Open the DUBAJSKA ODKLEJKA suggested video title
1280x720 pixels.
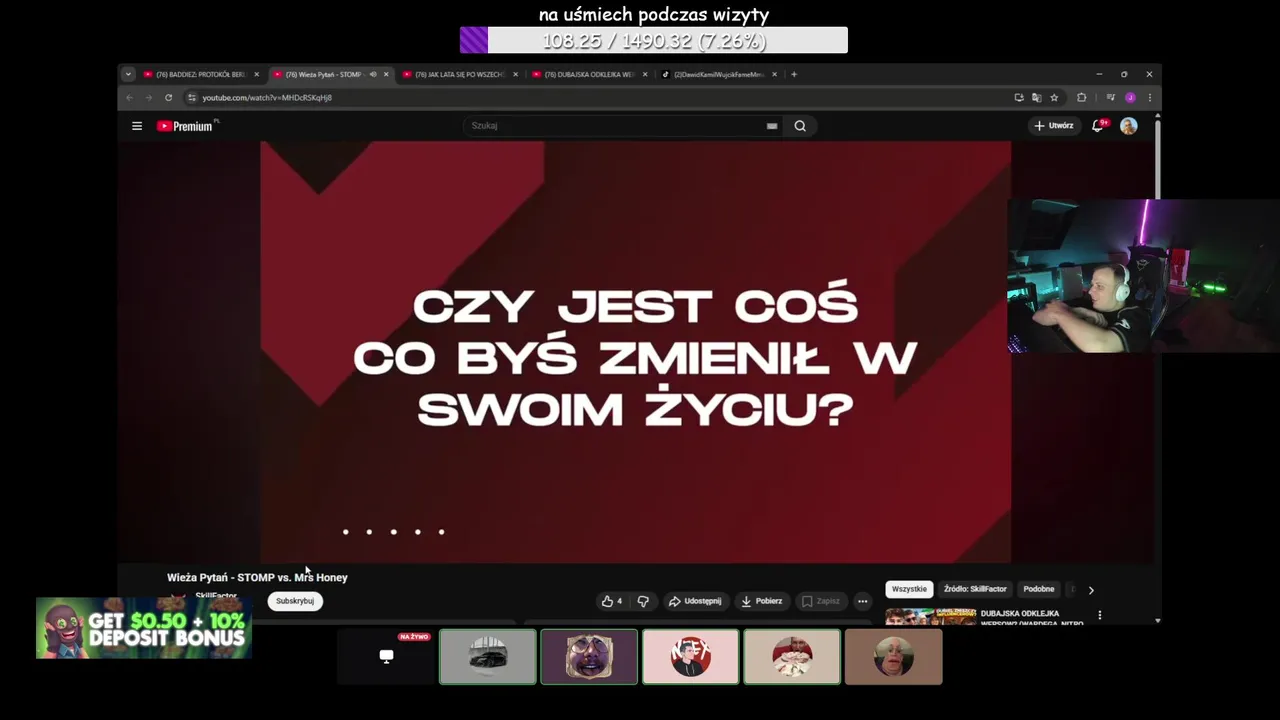1033,617
